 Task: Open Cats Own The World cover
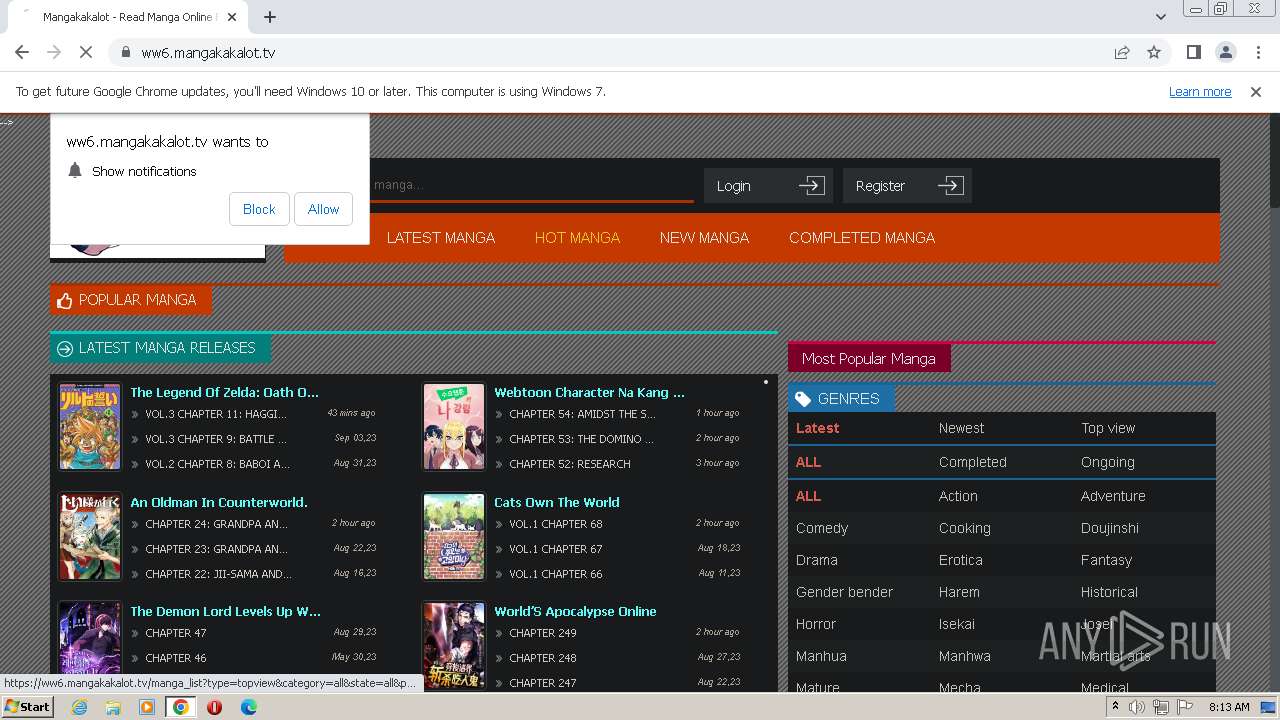click(454, 537)
